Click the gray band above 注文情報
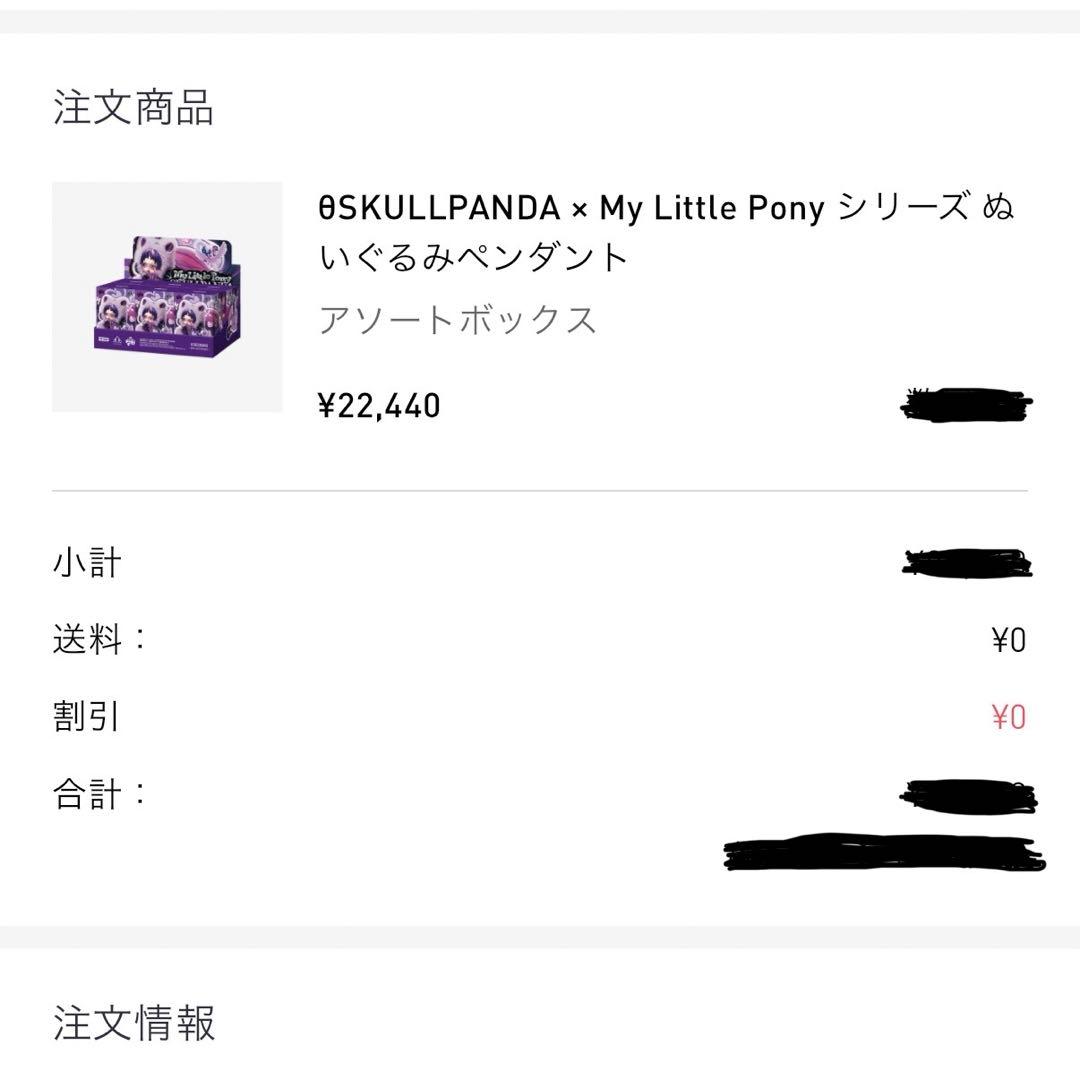This screenshot has height=1080, width=1080. pos(540,937)
